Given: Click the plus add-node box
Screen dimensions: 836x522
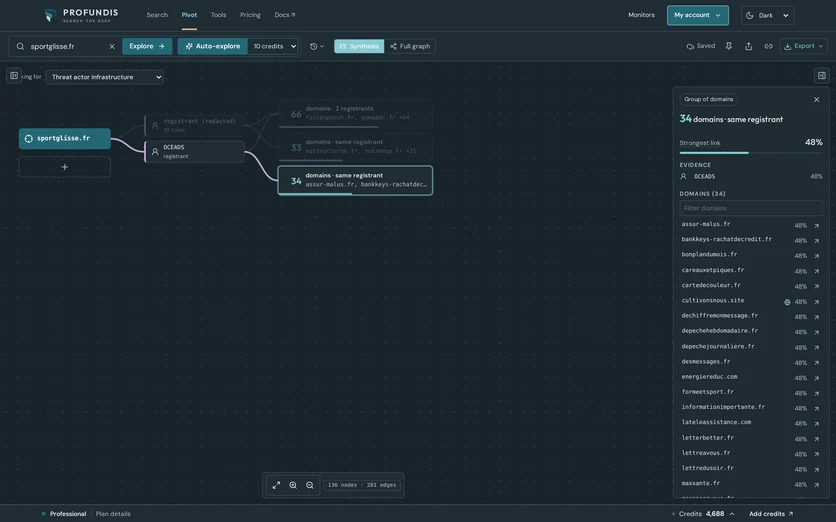Looking at the screenshot, I should point(65,167).
